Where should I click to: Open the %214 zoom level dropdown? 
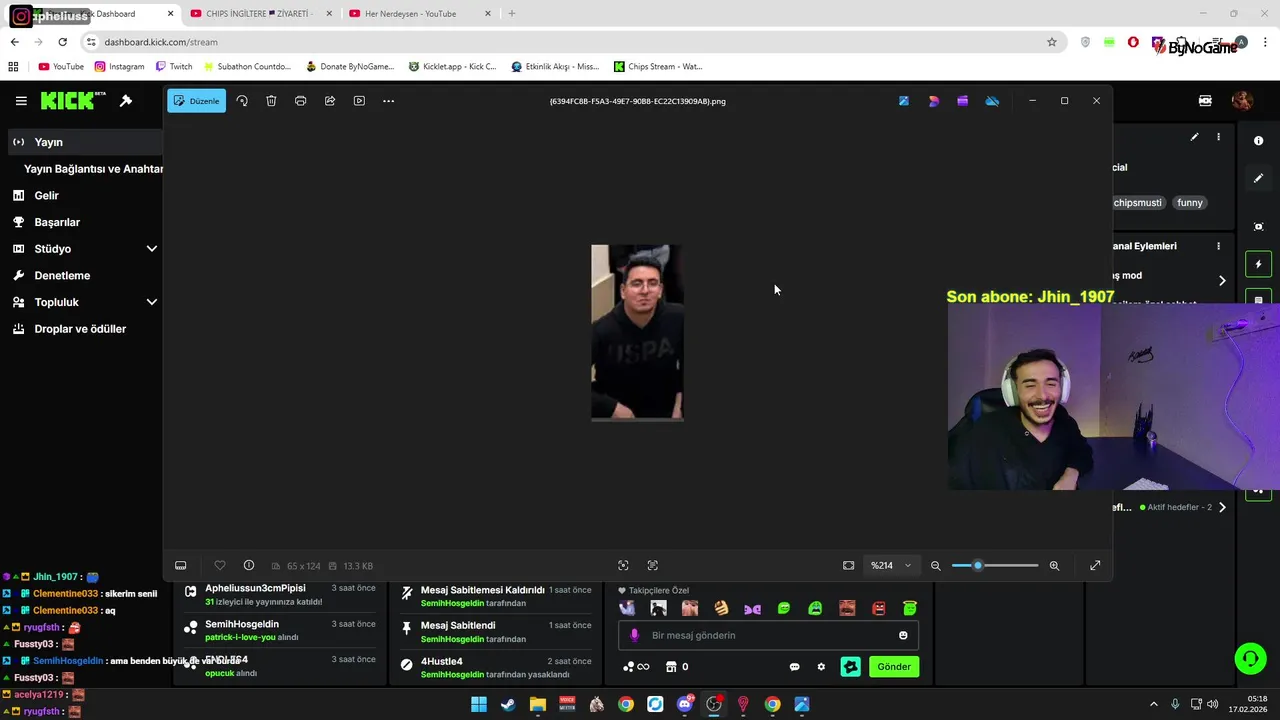coord(891,565)
